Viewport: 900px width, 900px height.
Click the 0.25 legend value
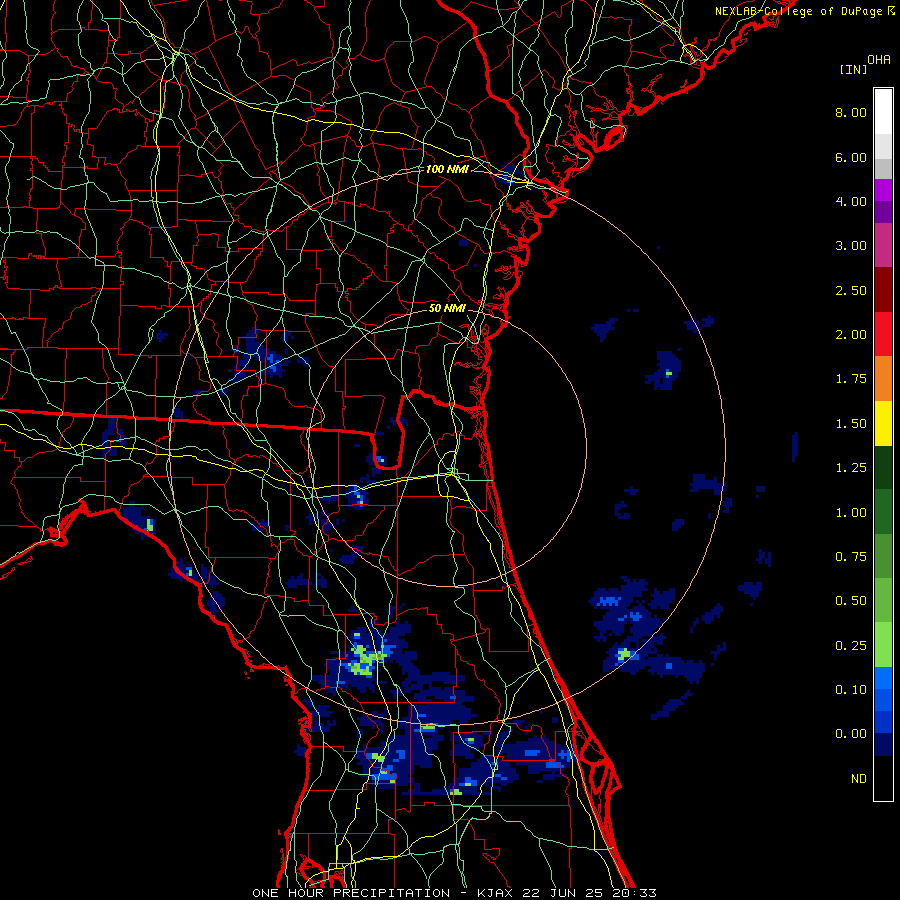851,646
